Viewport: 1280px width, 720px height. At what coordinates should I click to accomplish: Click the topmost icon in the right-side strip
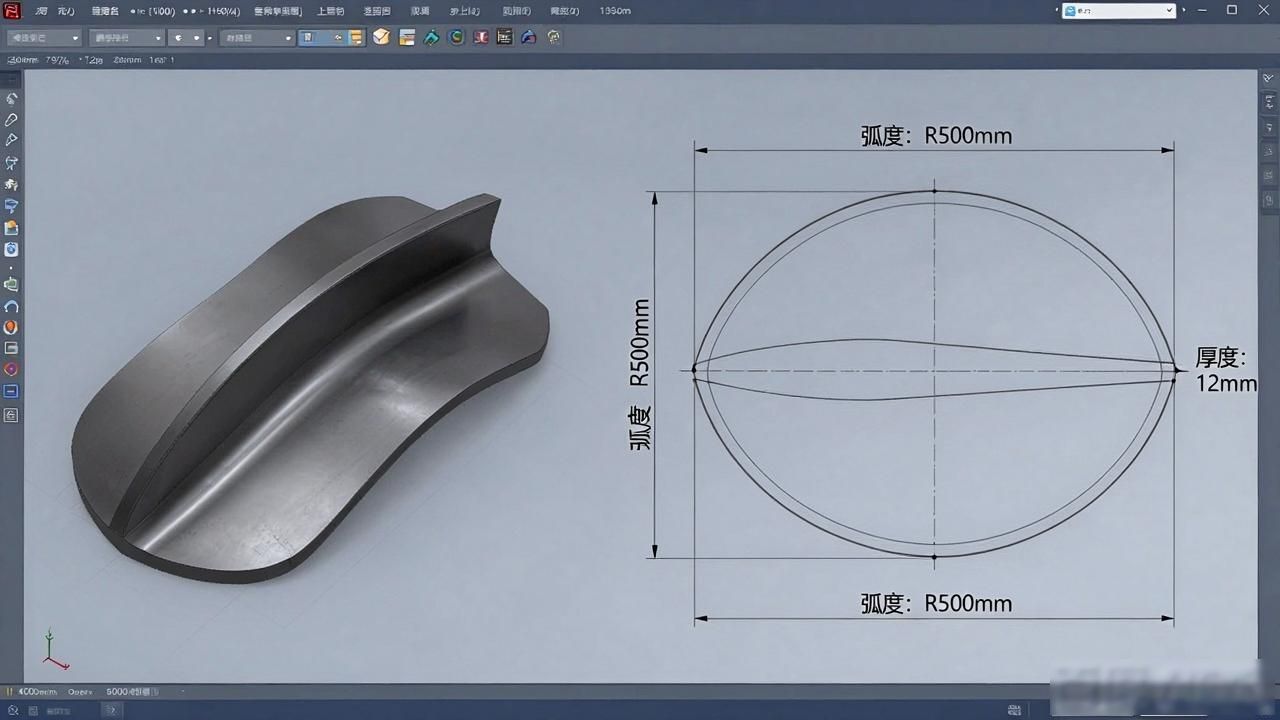(1269, 78)
